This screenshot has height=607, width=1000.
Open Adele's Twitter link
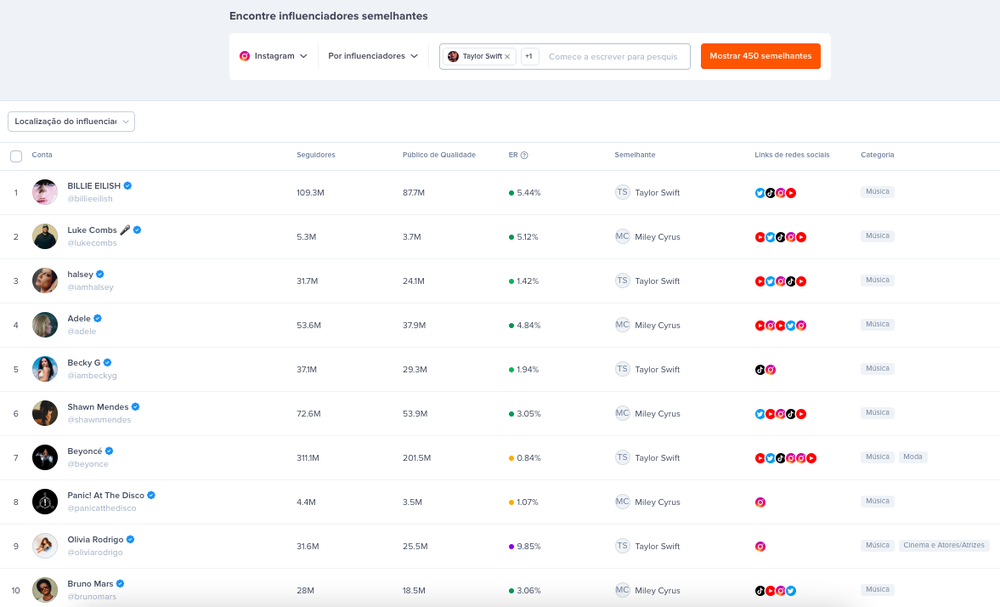[791, 325]
